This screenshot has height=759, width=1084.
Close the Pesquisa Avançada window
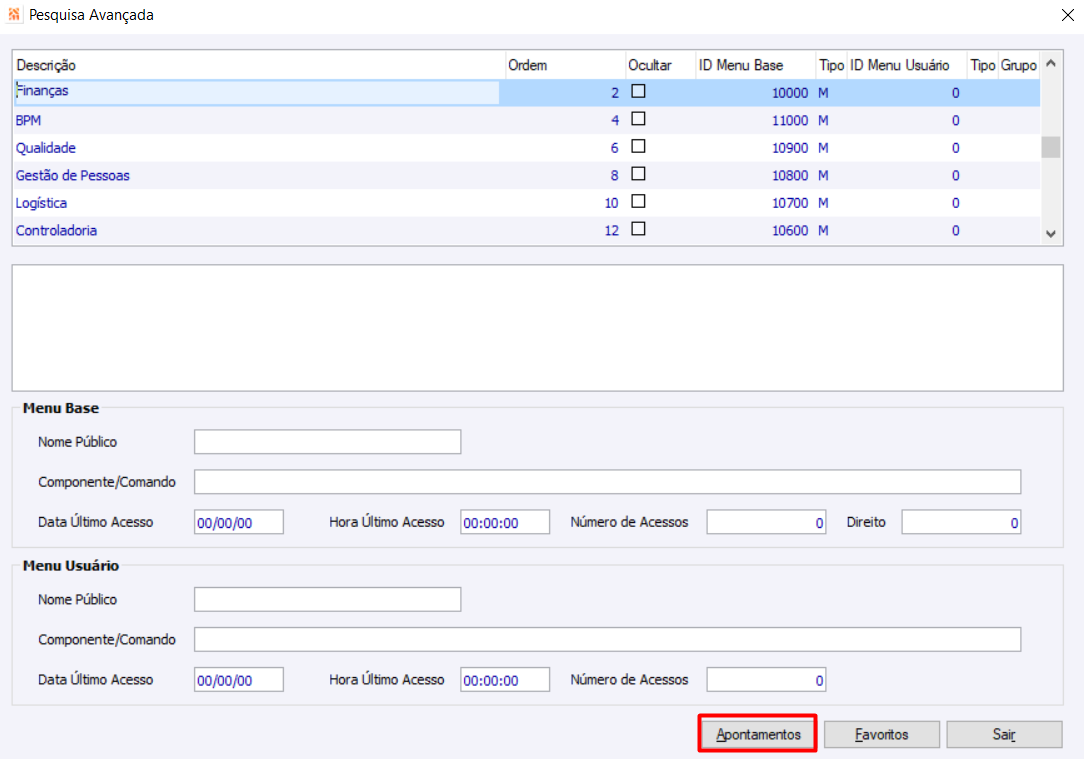(x=1067, y=15)
